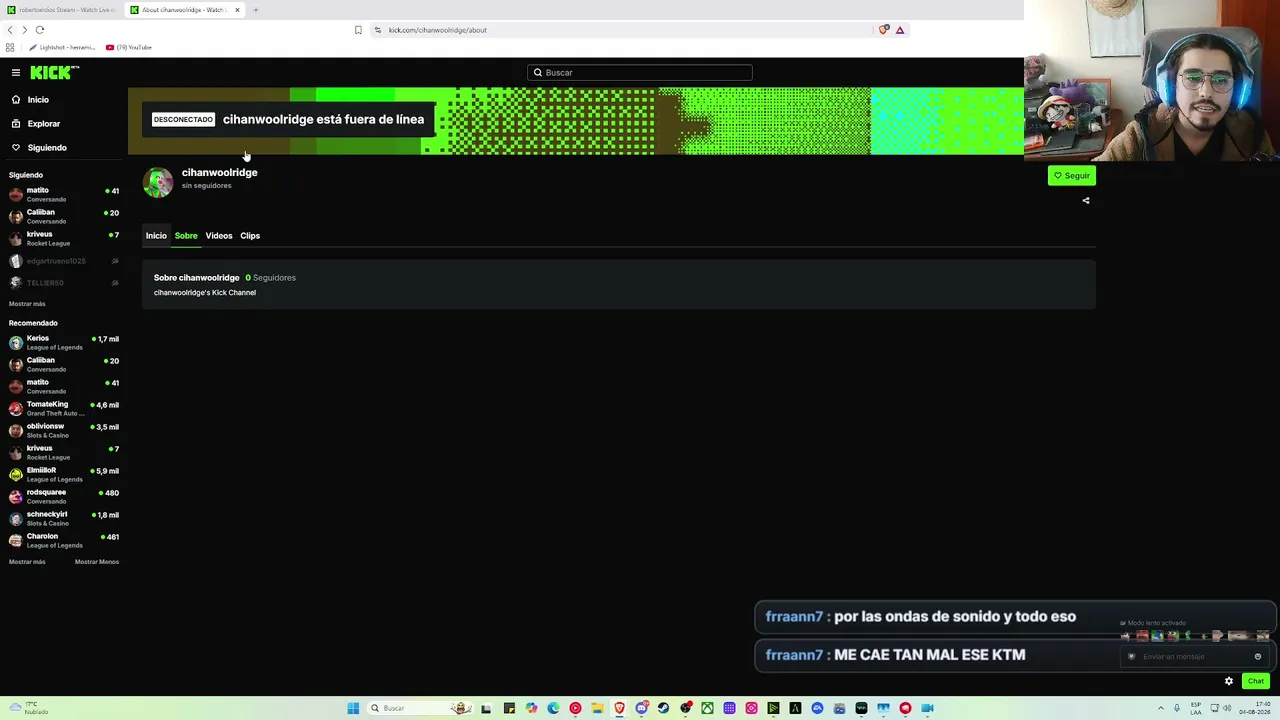The width and height of the screenshot is (1280, 720).
Task: Open the YouTube bookmark
Action: (x=129, y=47)
